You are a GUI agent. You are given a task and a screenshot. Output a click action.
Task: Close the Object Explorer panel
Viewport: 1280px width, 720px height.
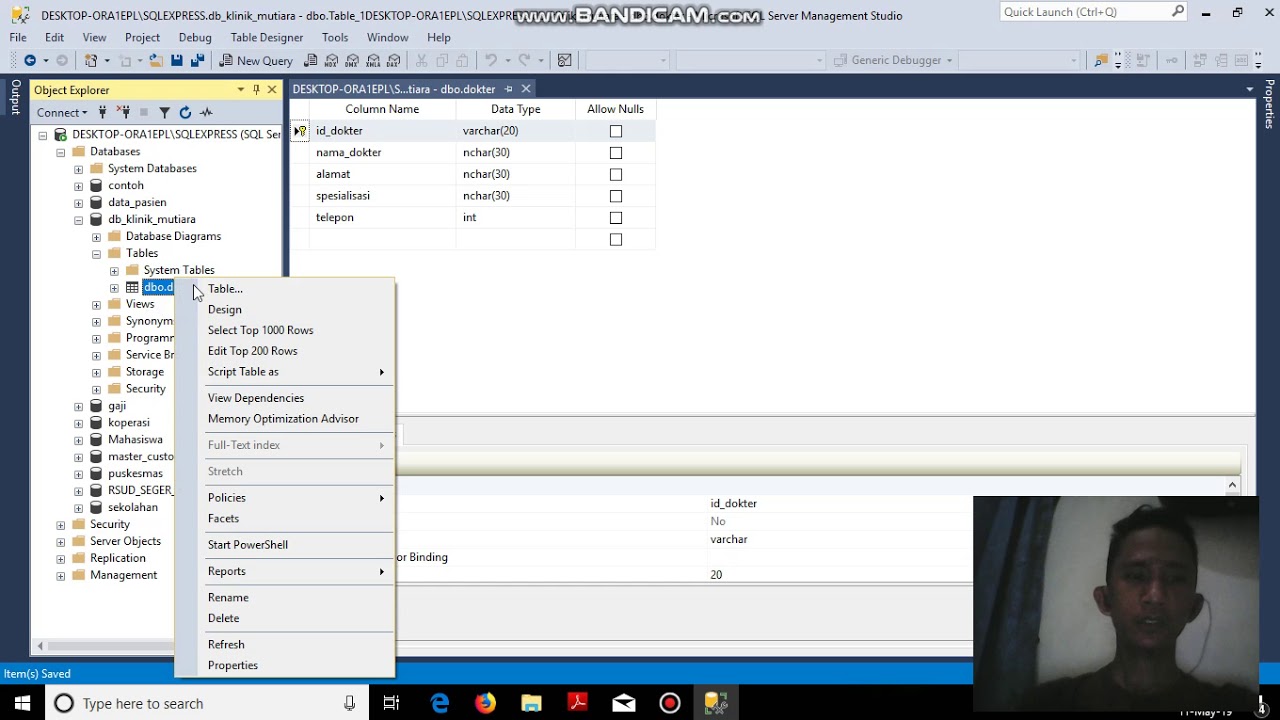(x=272, y=90)
